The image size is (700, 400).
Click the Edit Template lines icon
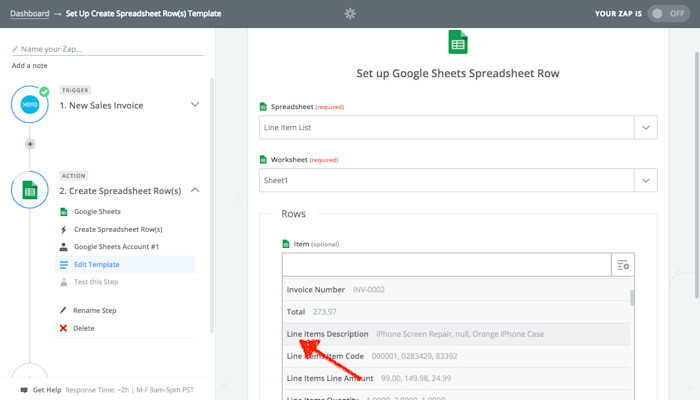point(64,265)
